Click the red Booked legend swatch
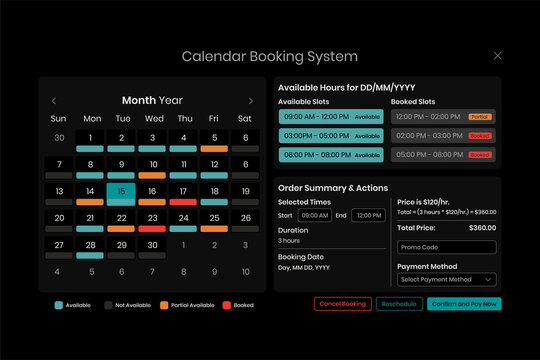Image resolution: width=540 pixels, height=360 pixels. click(227, 305)
